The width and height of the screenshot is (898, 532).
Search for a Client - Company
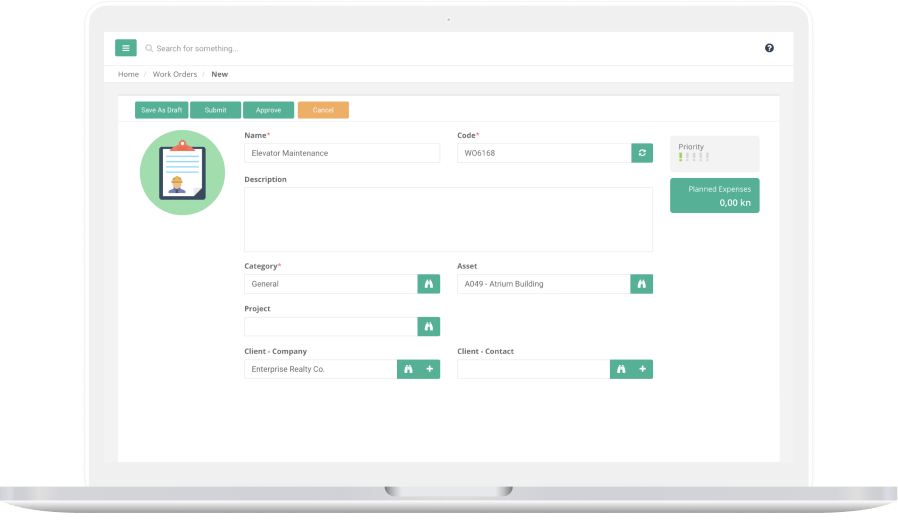[x=408, y=369]
